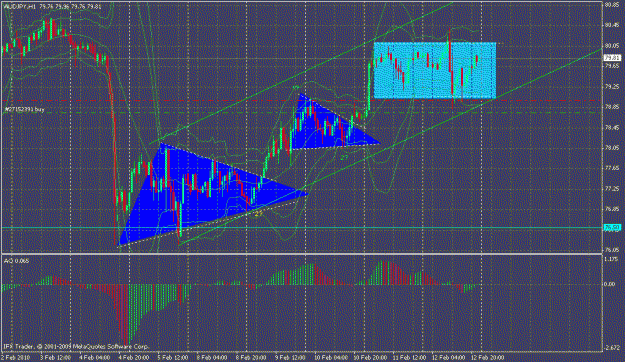625x362 pixels.
Task: Click the 76.05 price scale label
Action: [x=611, y=250]
